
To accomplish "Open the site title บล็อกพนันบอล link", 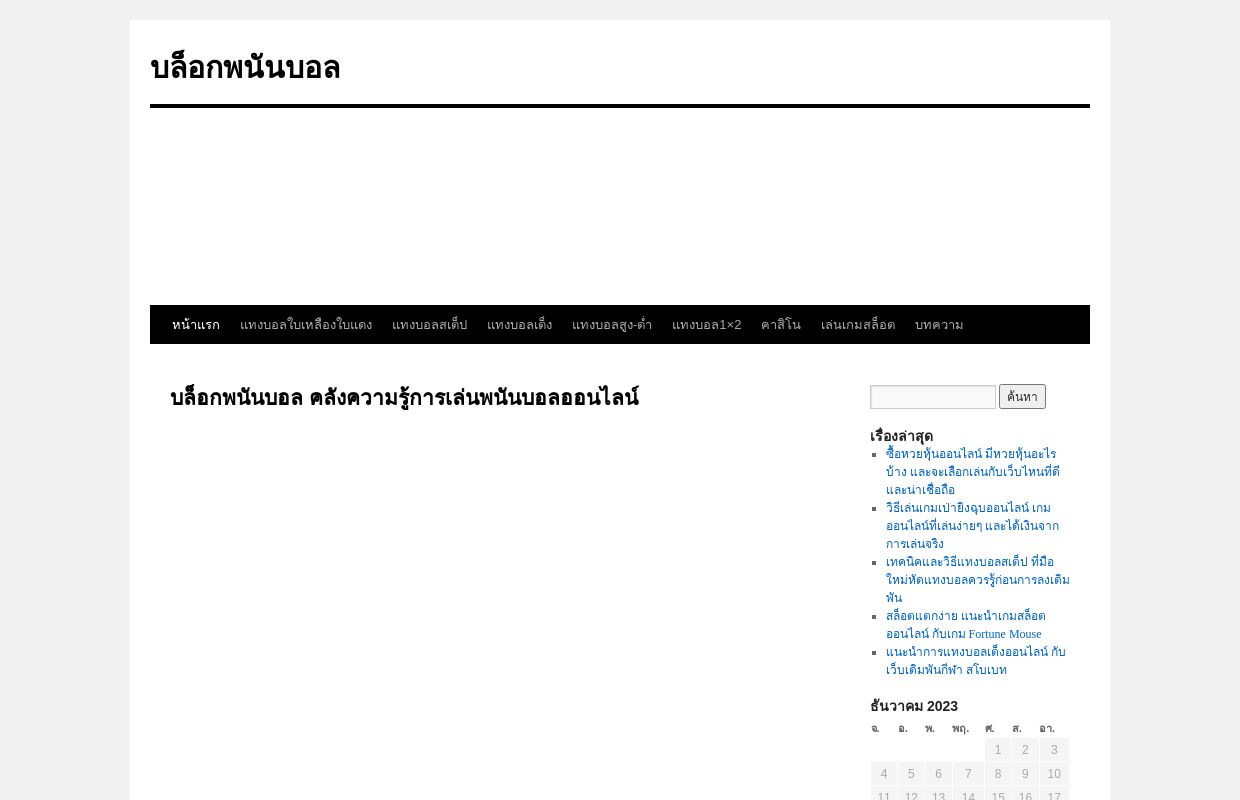I will [245, 67].
